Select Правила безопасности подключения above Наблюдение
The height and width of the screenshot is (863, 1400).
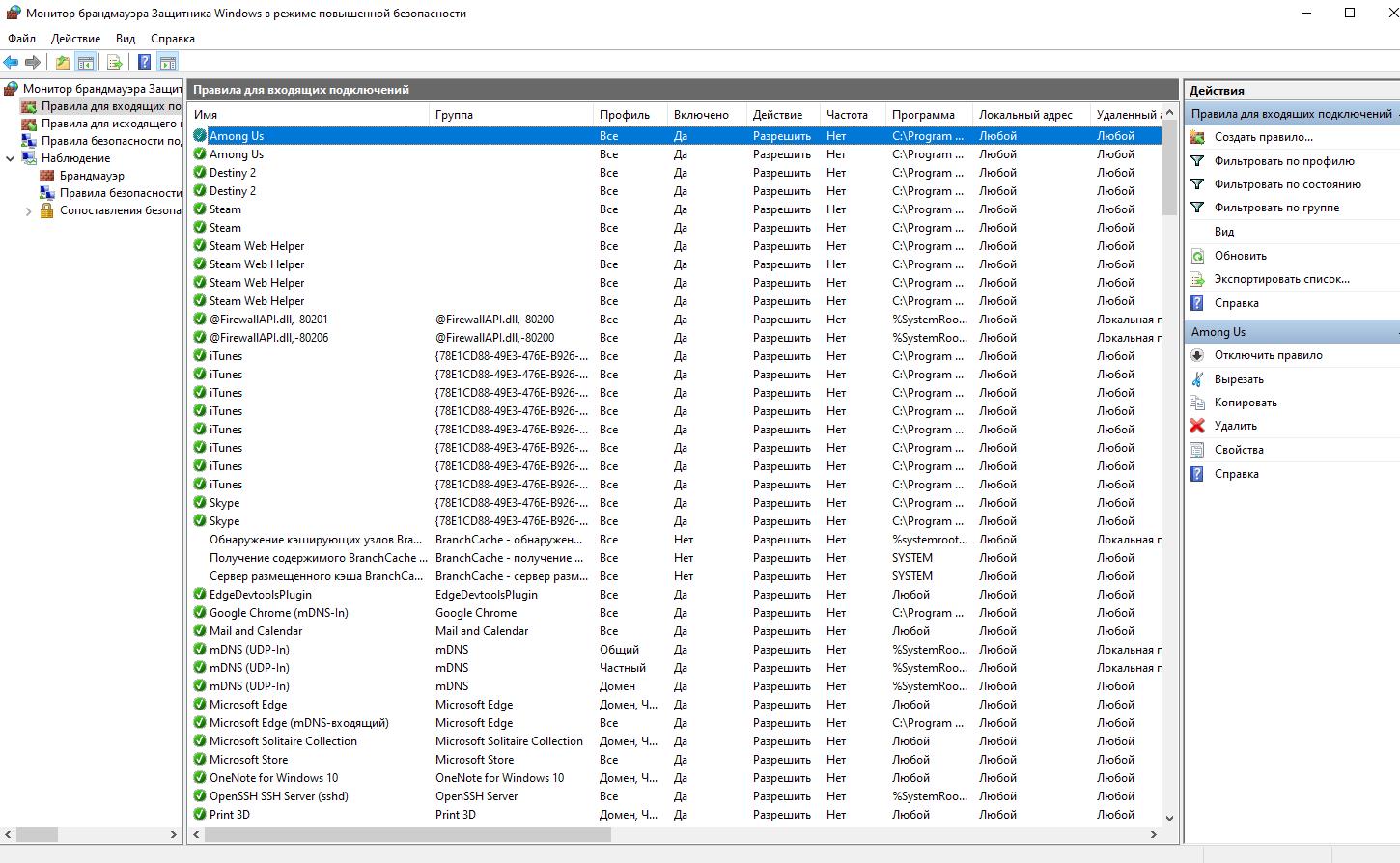(110, 141)
